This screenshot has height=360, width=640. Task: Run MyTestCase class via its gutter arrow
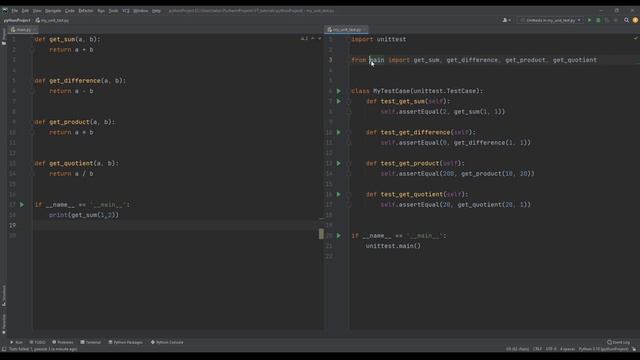(339, 91)
